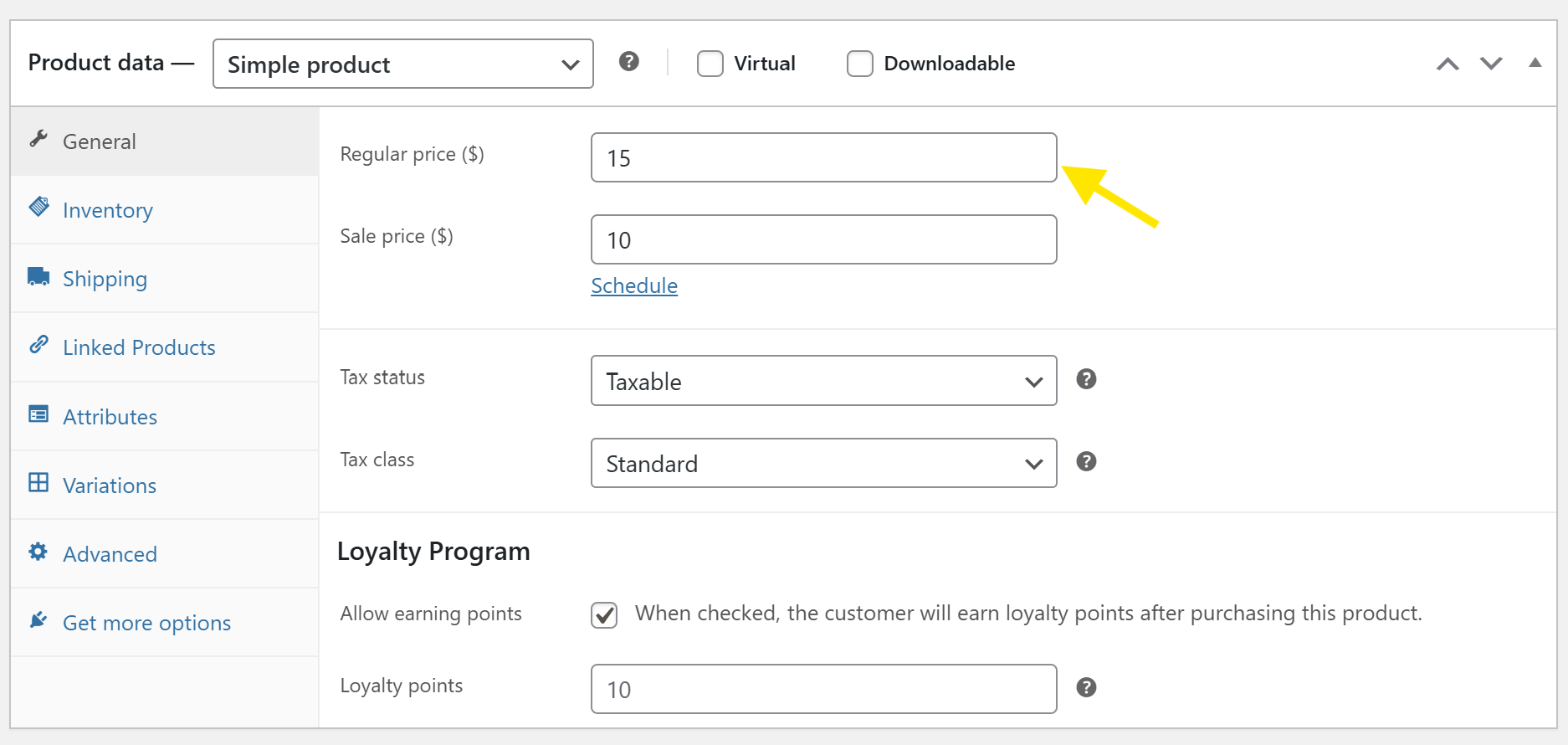Move Product data panel up

coord(1448,64)
